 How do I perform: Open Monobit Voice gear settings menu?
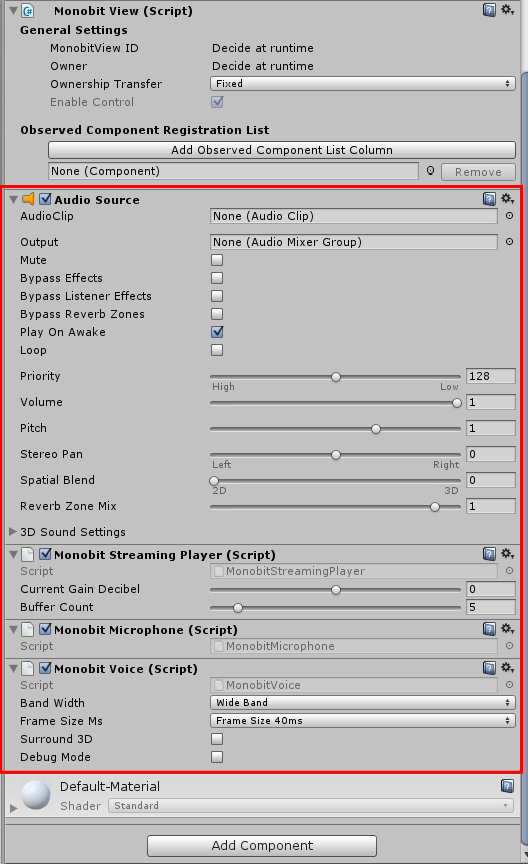(508, 668)
